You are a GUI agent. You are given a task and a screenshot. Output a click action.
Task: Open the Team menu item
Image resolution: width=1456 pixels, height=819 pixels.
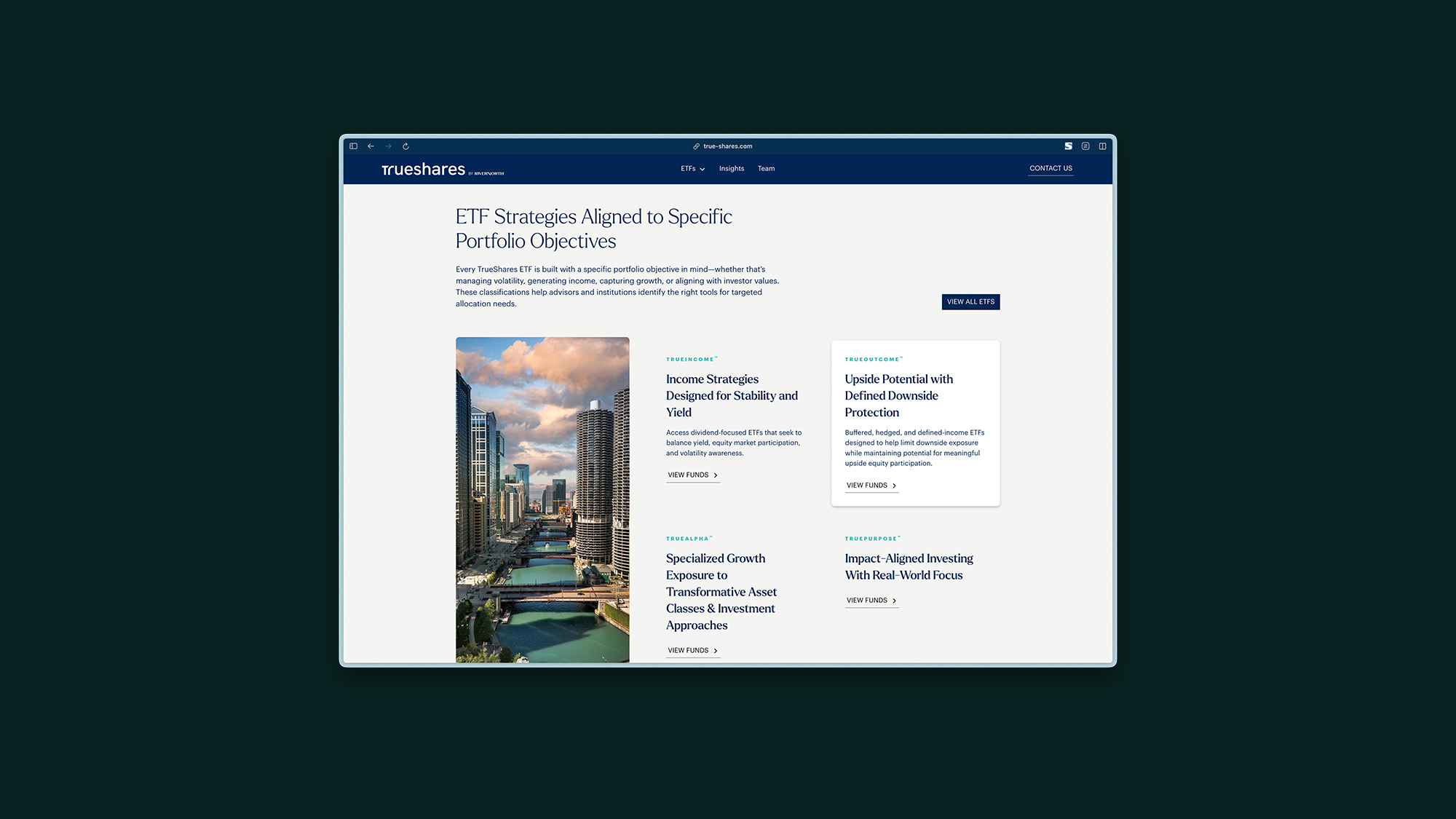coord(766,169)
